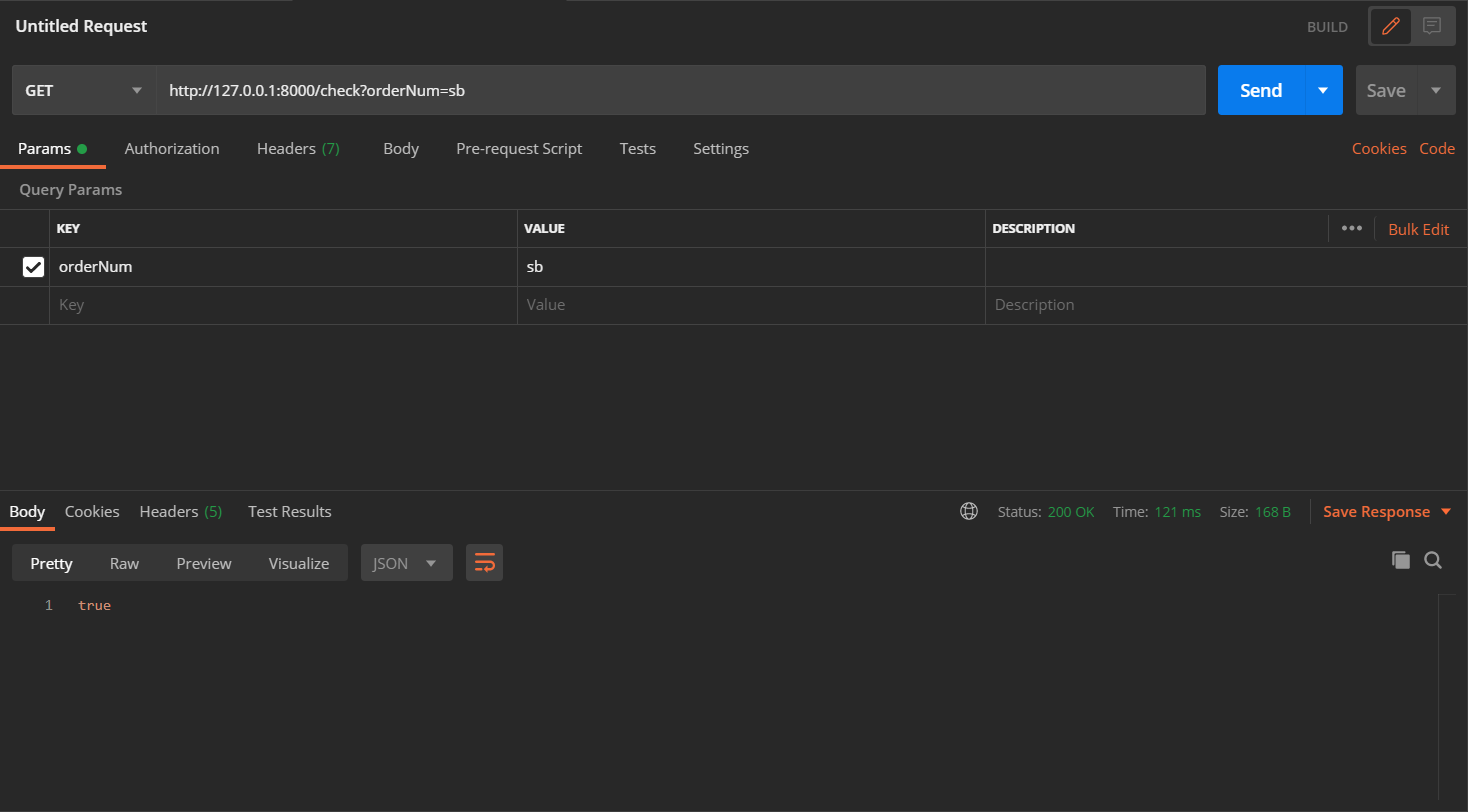Select the response Body tab
Screen dimensions: 1468x812
pyautogui.click(x=27, y=511)
